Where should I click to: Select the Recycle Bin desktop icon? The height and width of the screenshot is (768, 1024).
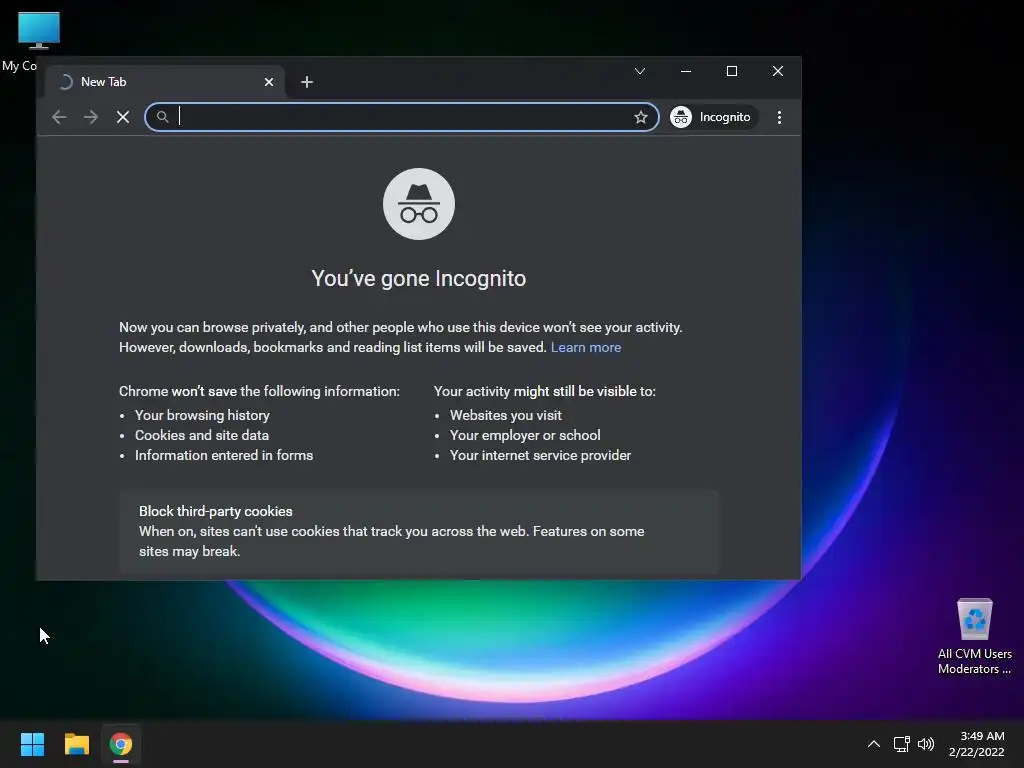click(974, 636)
